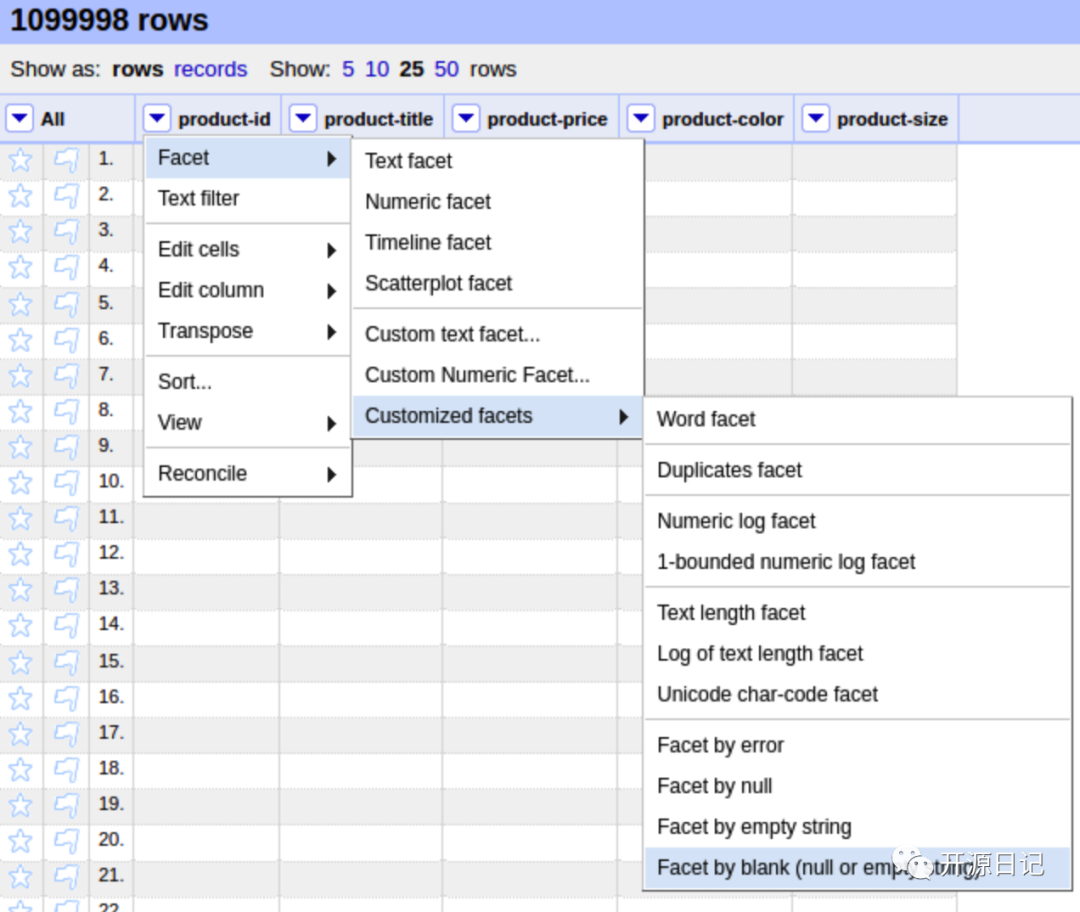This screenshot has height=912, width=1080.
Task: Flag row 1
Action: point(66,160)
